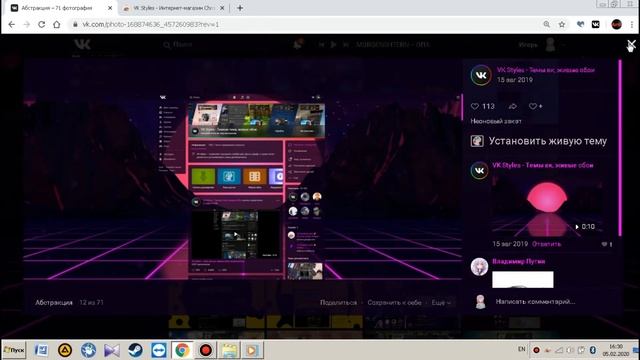Image resolution: width=640 pixels, height=360 pixels.
Task: Close the Абстракция – 71 фотография tab
Action: pos(110,8)
